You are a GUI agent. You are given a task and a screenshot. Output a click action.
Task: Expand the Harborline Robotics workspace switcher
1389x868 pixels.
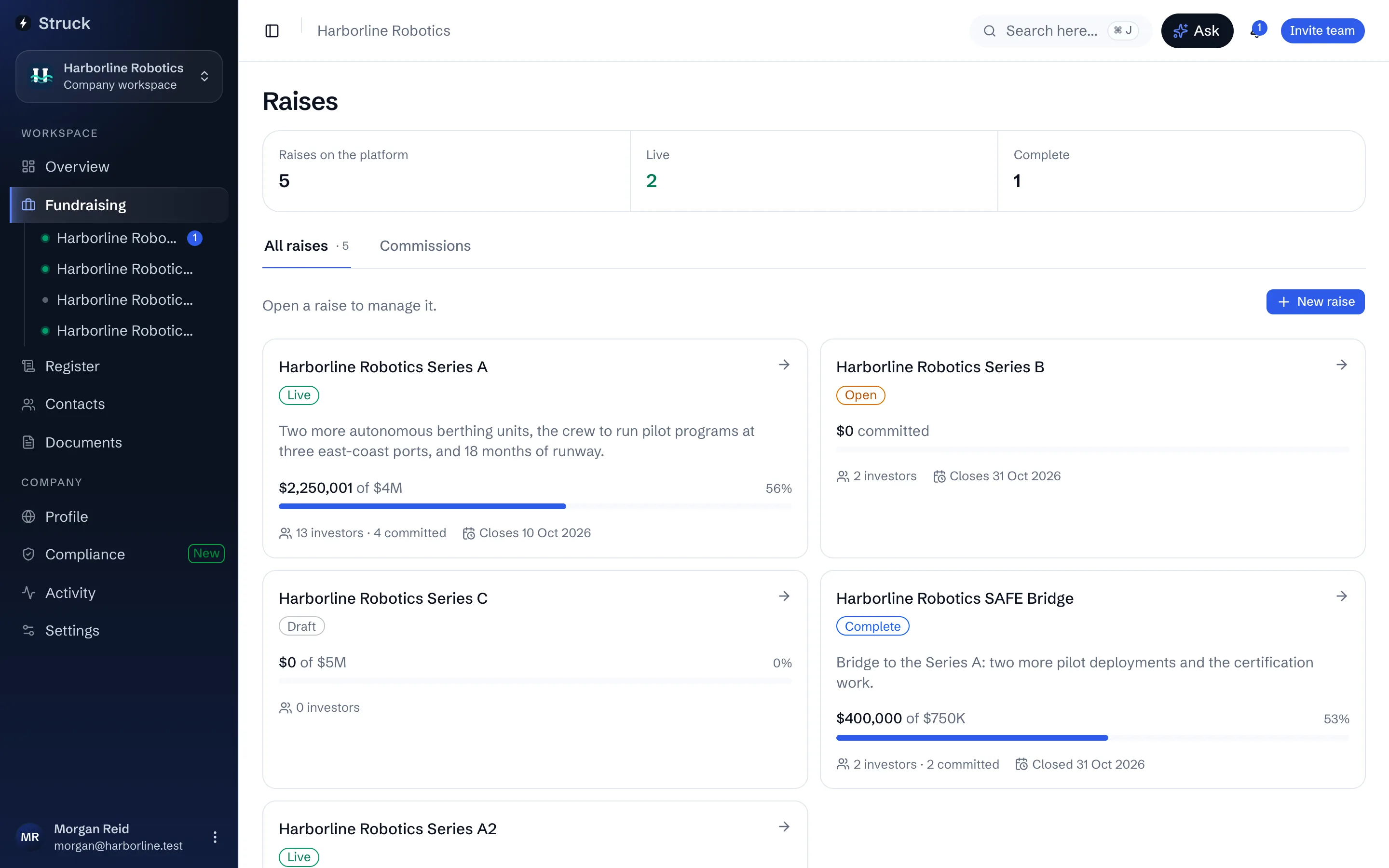119,76
